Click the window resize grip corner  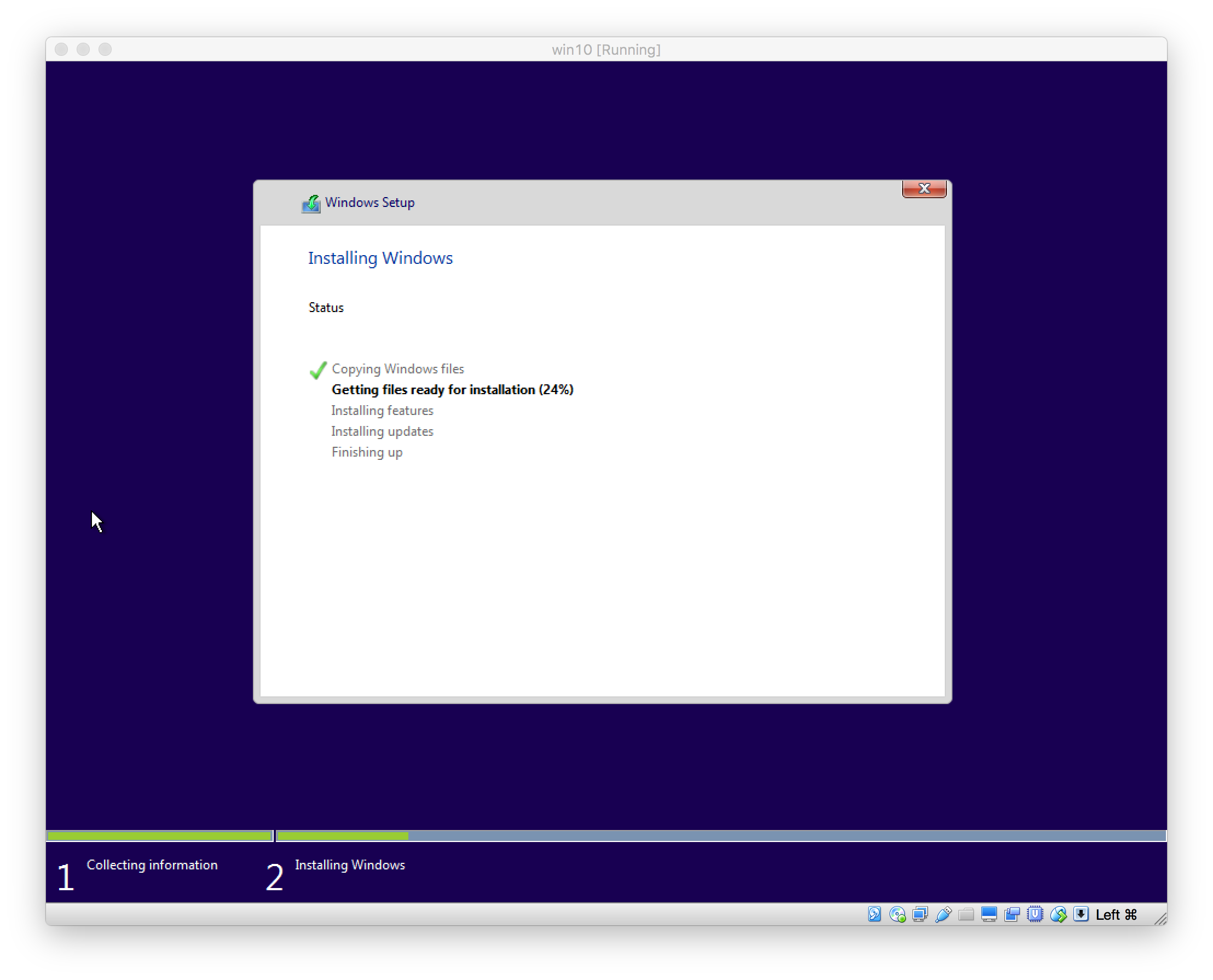pyautogui.click(x=1160, y=919)
